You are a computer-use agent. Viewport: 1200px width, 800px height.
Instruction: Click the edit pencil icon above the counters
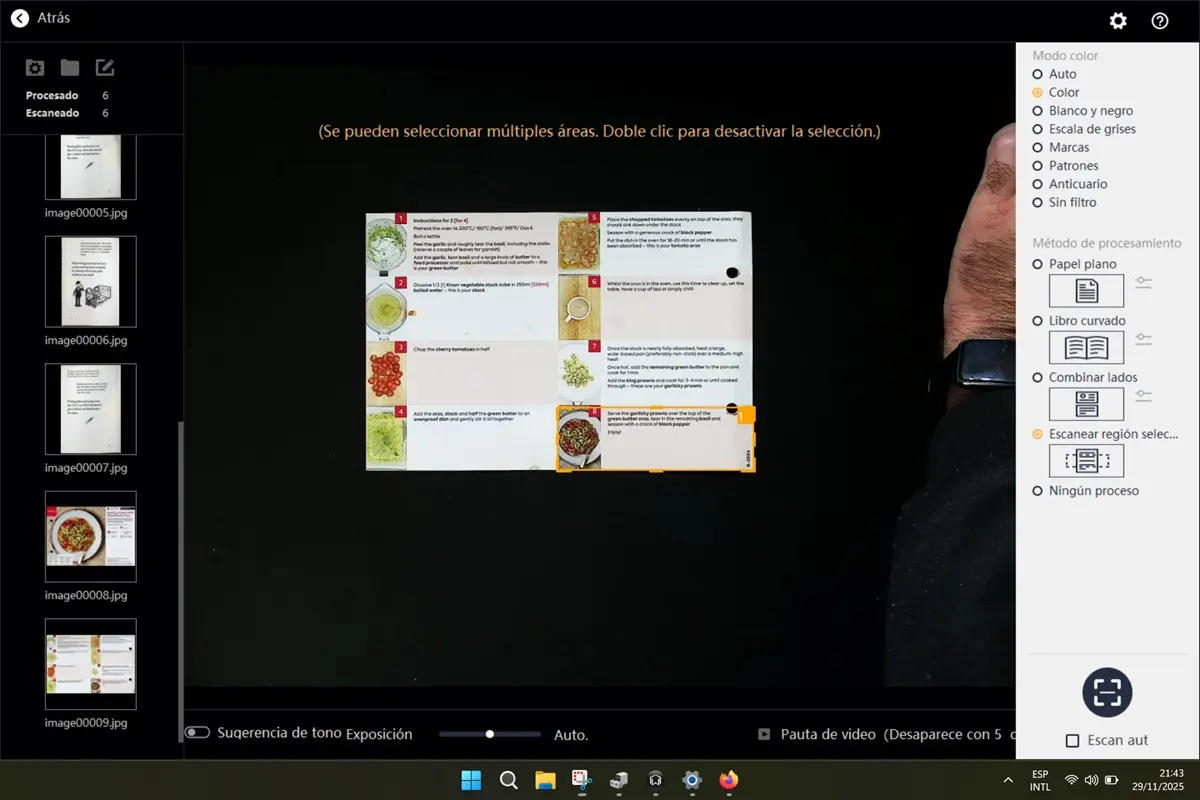click(105, 68)
